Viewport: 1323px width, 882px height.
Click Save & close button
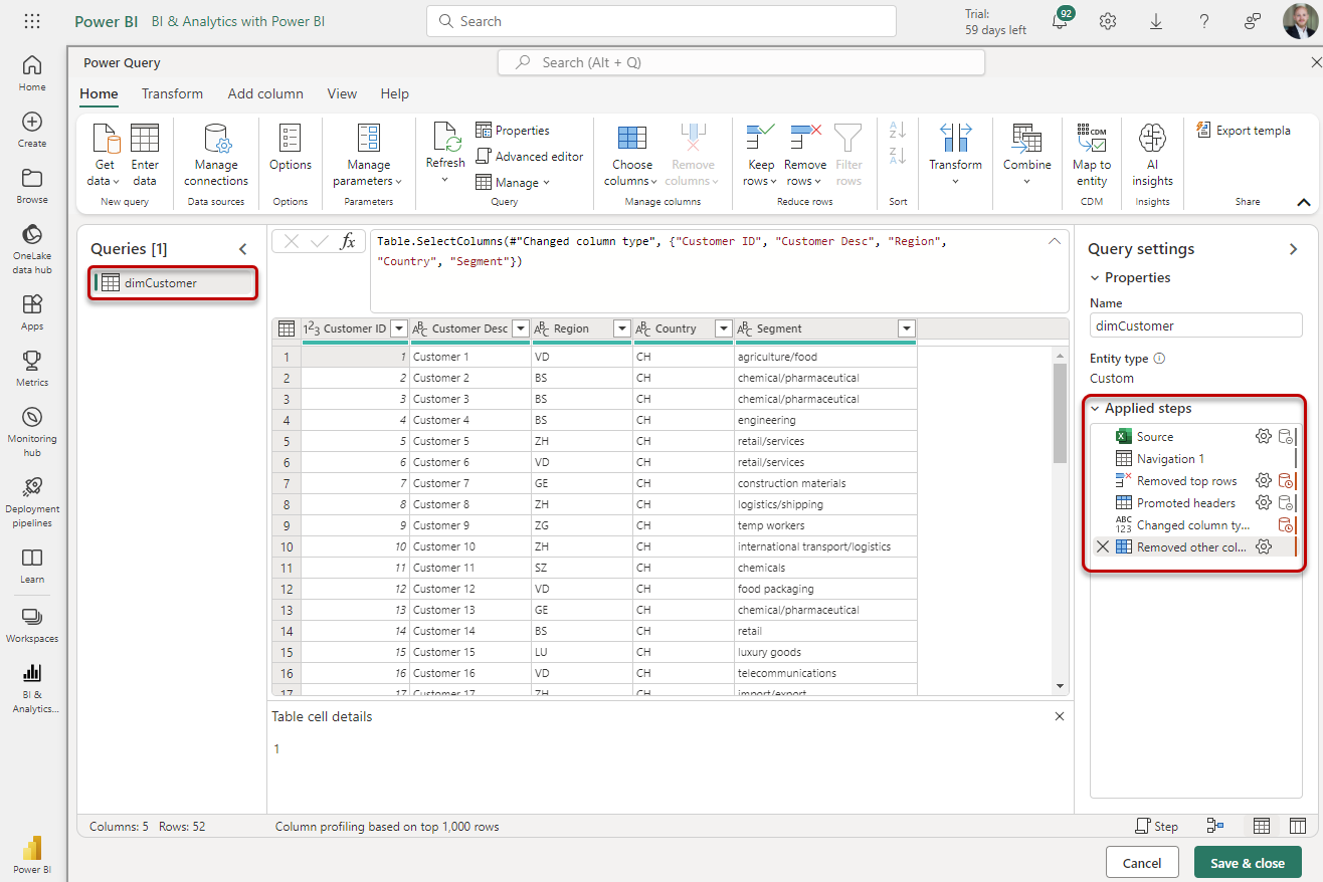[x=1247, y=863]
